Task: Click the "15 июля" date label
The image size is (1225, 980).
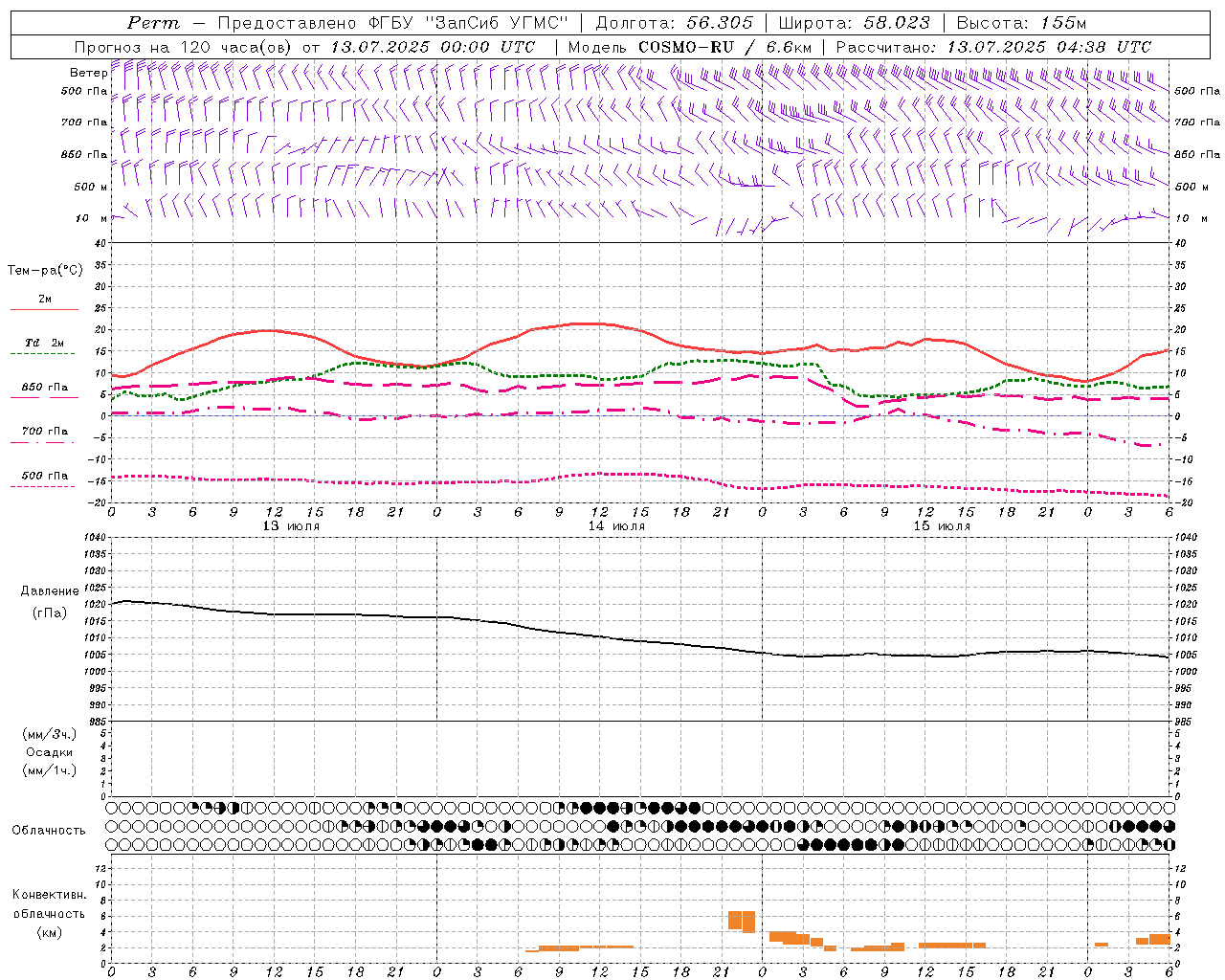Action: 942,526
